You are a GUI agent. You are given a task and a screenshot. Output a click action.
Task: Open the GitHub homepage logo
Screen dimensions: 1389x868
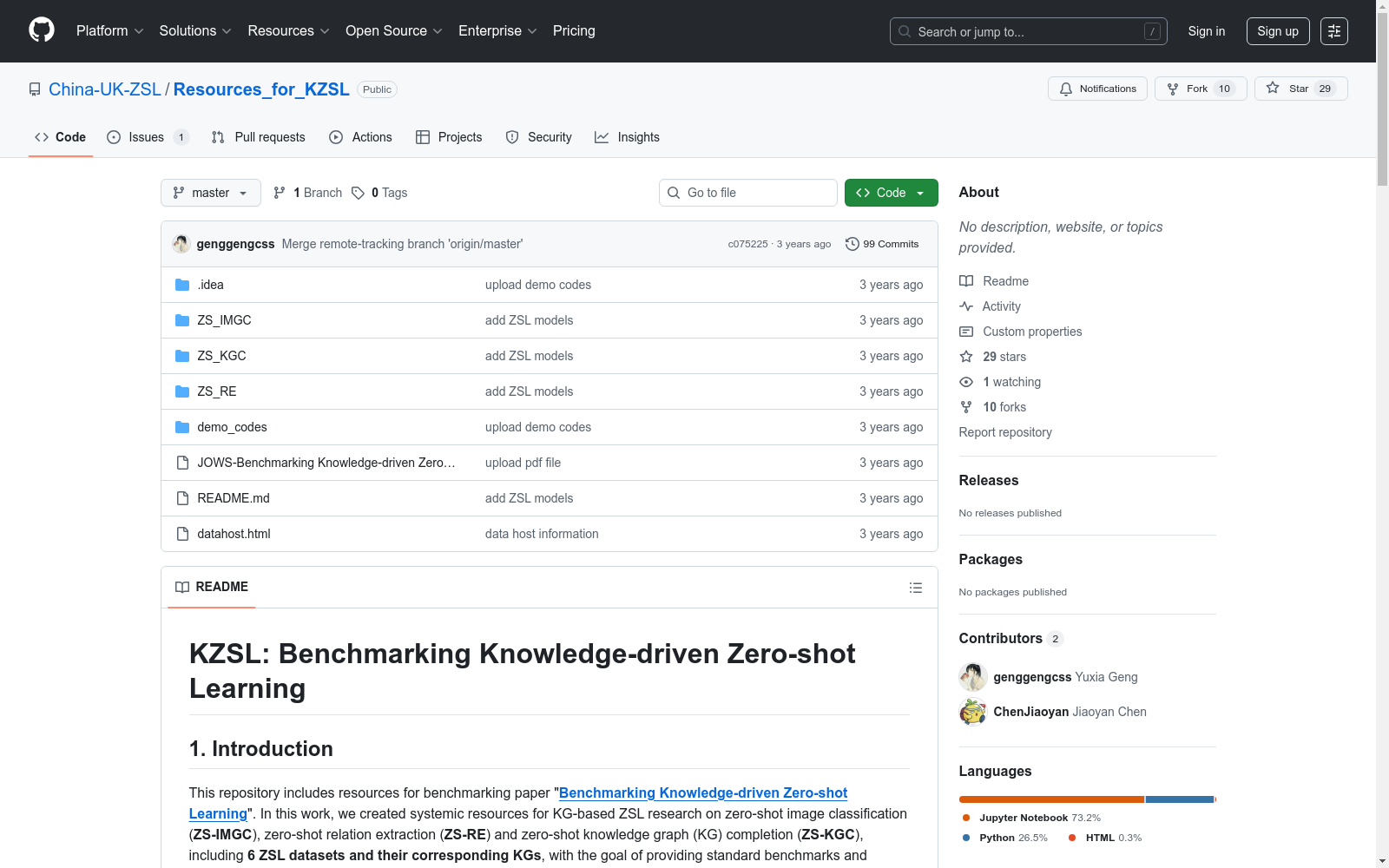pyautogui.click(x=42, y=30)
